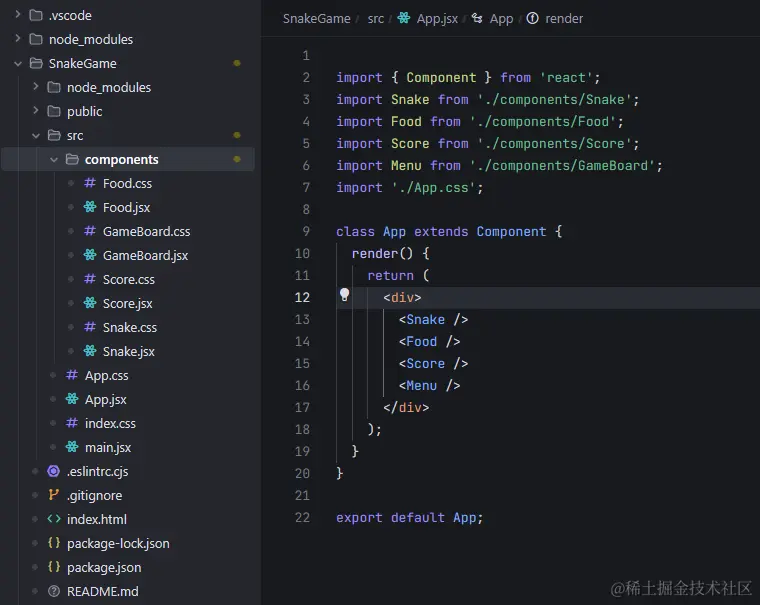Select the render breadcrumb item

[x=564, y=18]
